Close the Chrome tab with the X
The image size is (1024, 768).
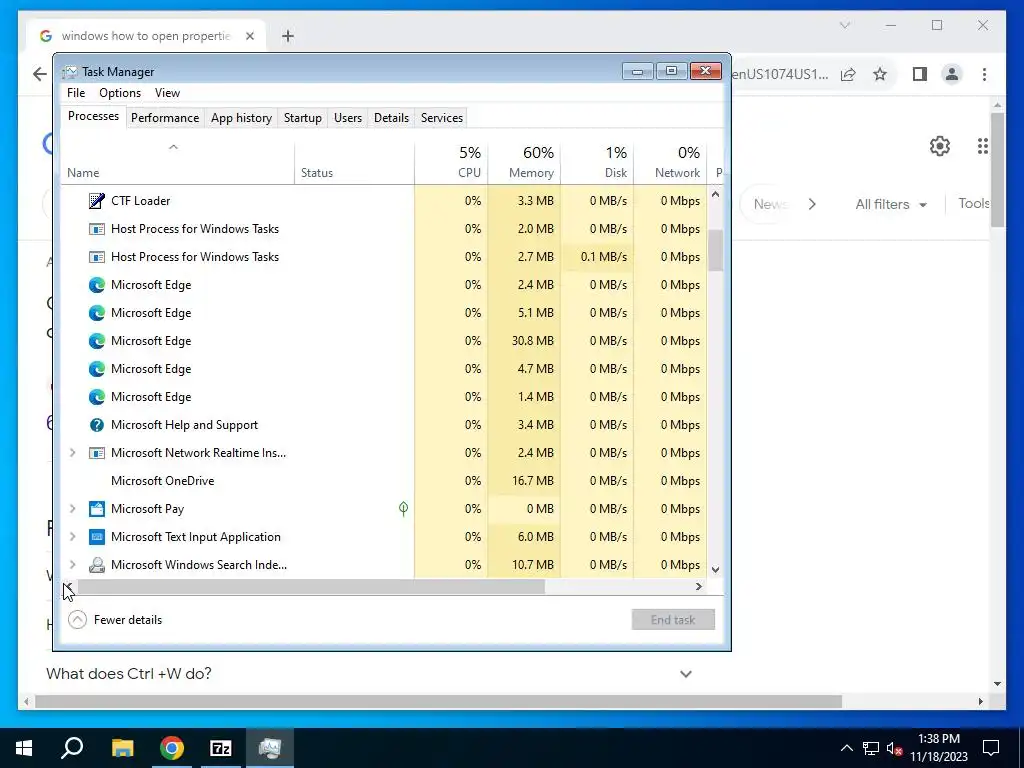tap(249, 36)
